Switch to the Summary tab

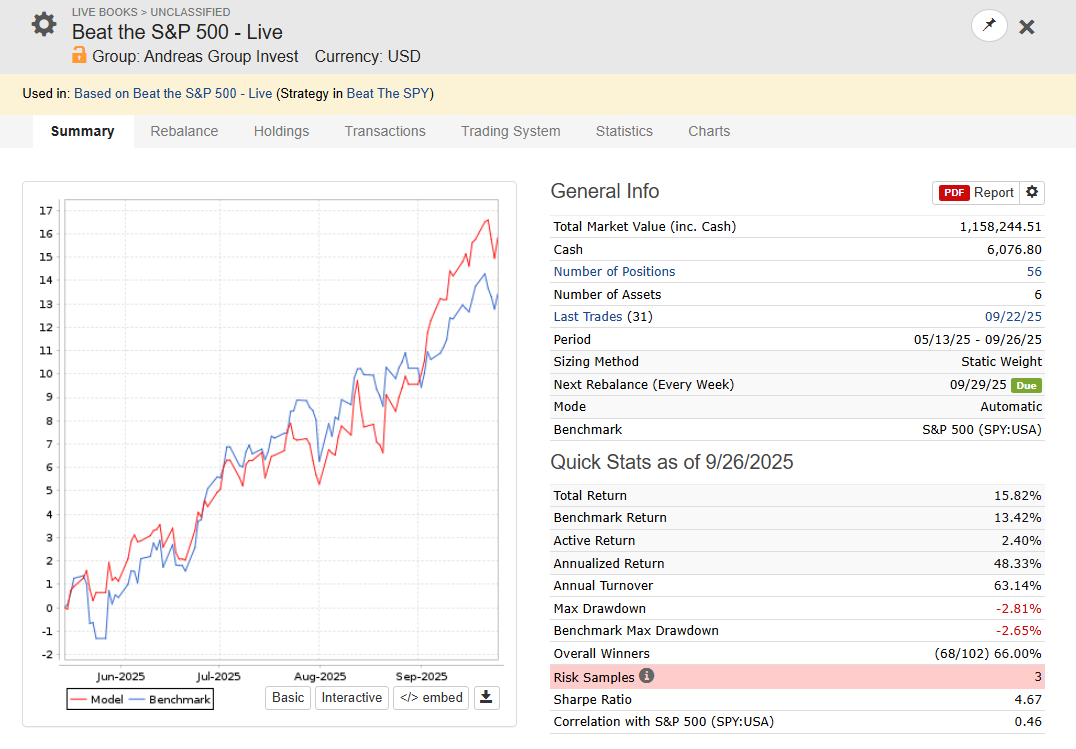coord(82,131)
